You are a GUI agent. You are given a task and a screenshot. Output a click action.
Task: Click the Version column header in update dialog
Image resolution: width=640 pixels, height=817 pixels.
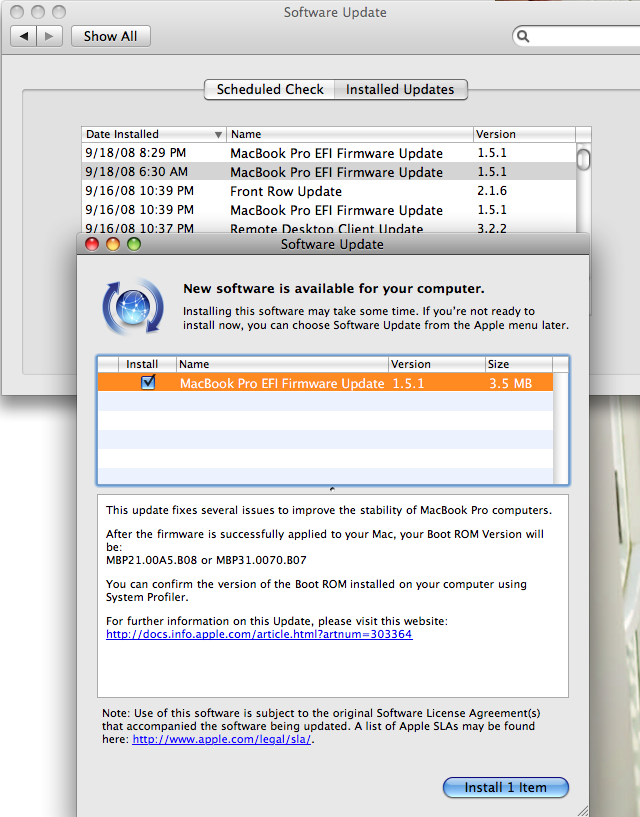pos(437,364)
